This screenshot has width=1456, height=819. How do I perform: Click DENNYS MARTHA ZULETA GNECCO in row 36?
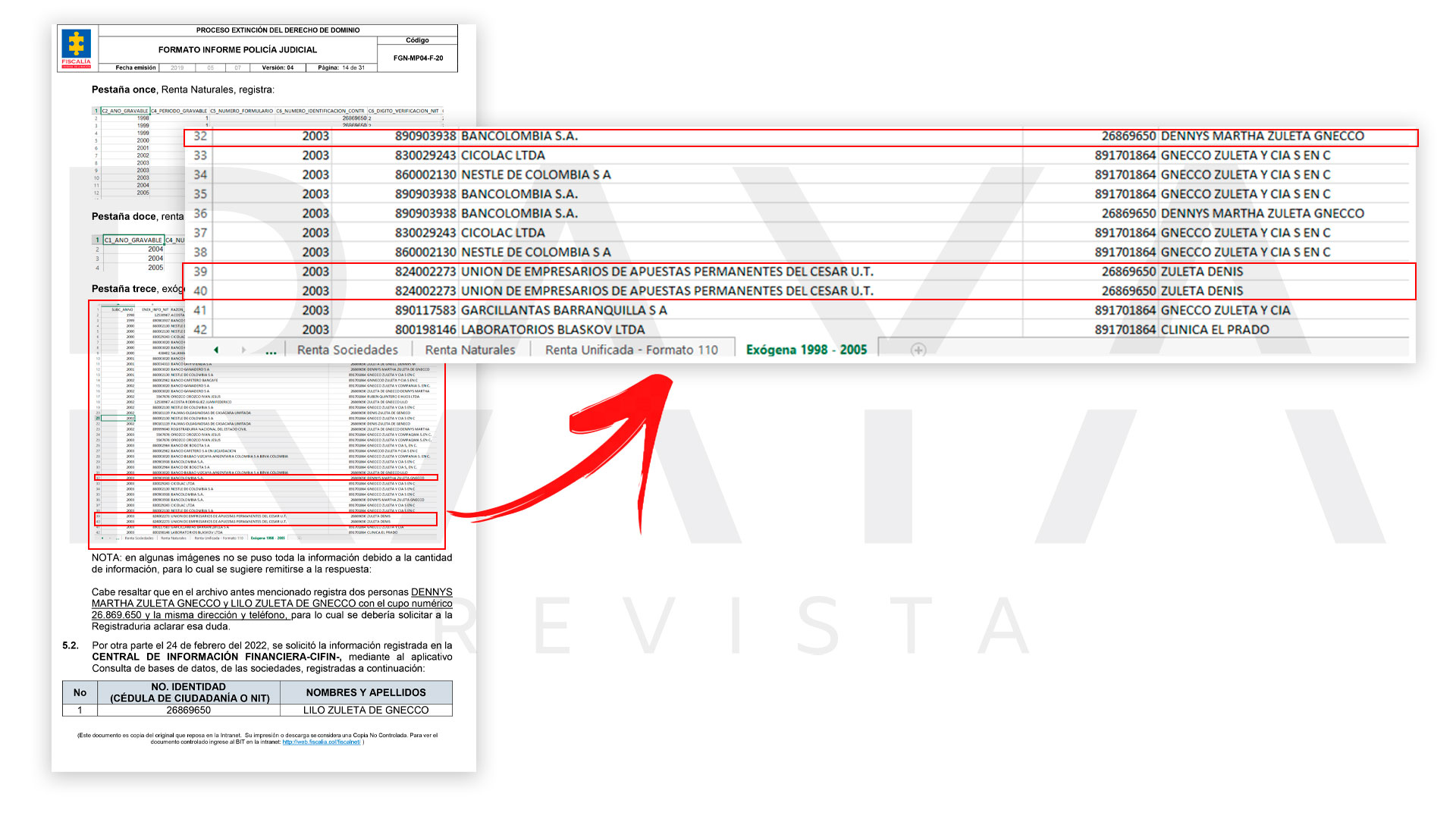tap(1262, 213)
